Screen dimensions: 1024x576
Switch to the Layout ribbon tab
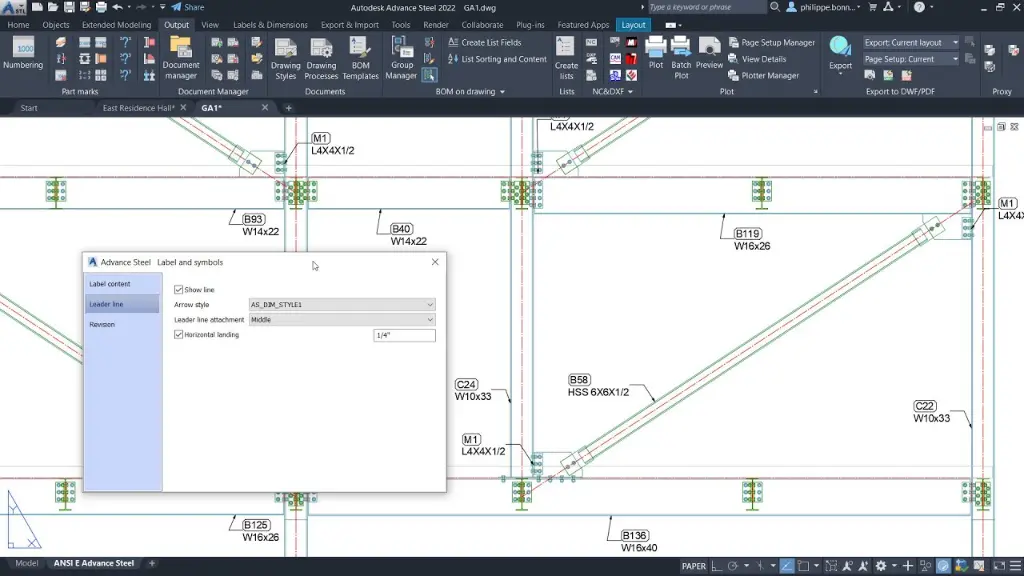click(633, 25)
